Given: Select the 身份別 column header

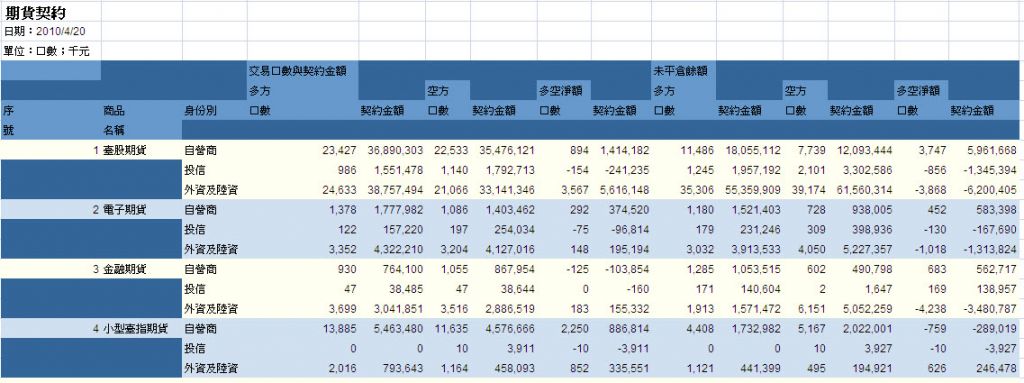Looking at the screenshot, I should tap(200, 111).
